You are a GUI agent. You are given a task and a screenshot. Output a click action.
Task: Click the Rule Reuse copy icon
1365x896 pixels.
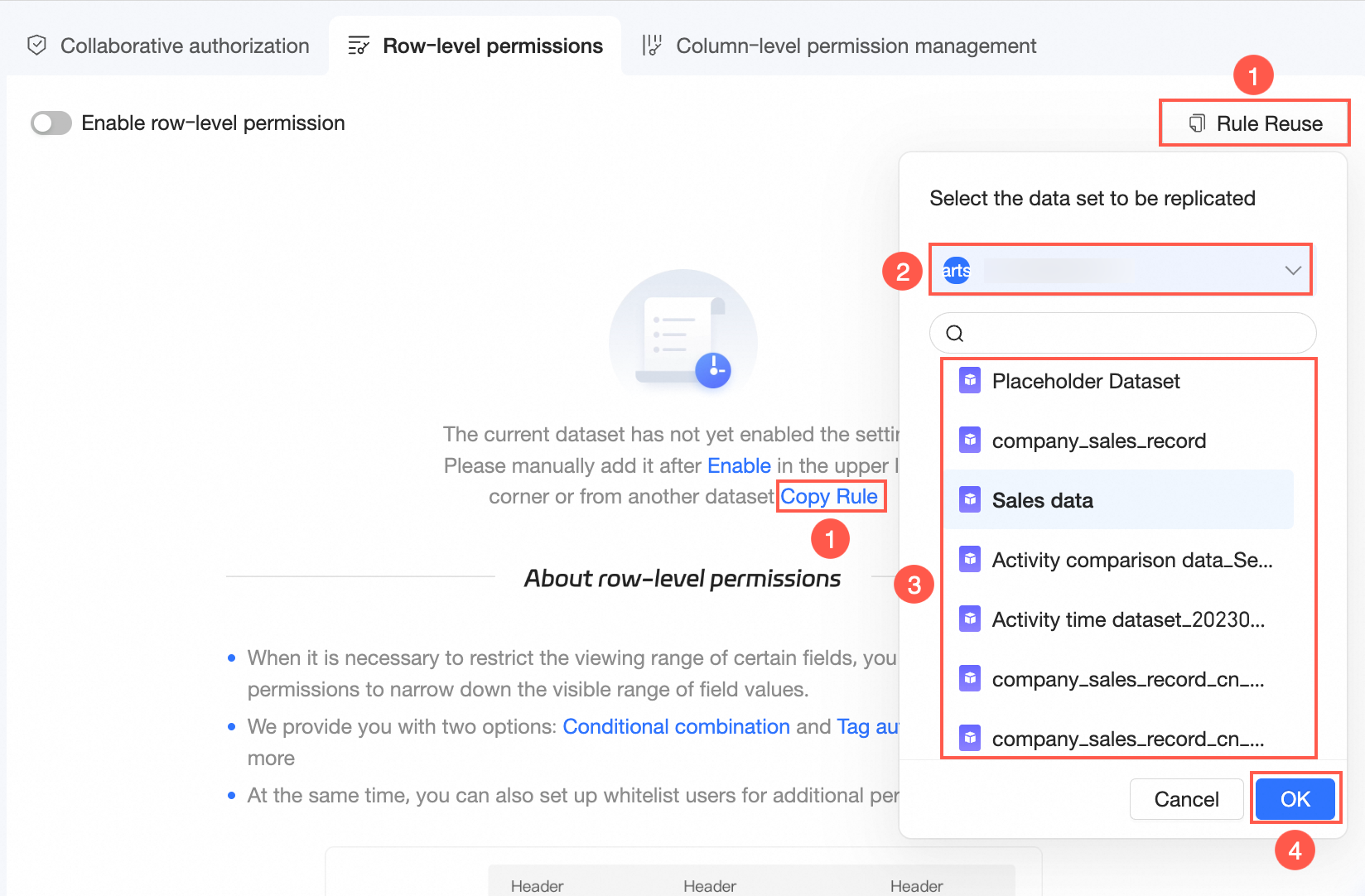(x=1197, y=123)
